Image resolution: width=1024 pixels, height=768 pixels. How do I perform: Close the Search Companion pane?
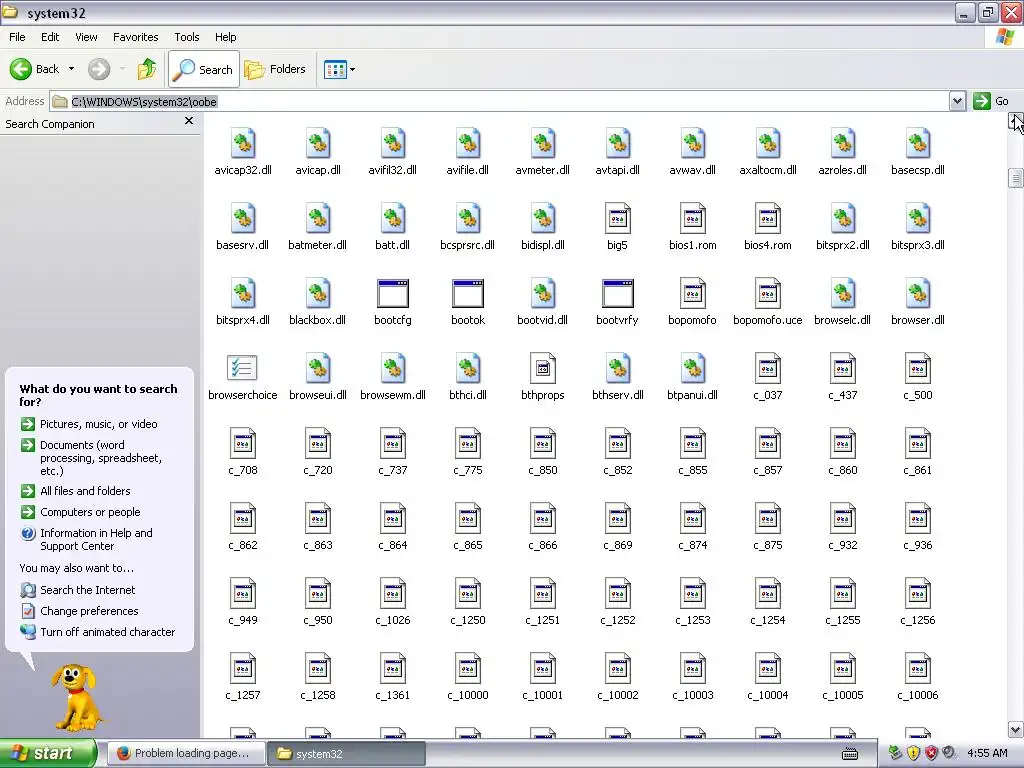(x=189, y=121)
